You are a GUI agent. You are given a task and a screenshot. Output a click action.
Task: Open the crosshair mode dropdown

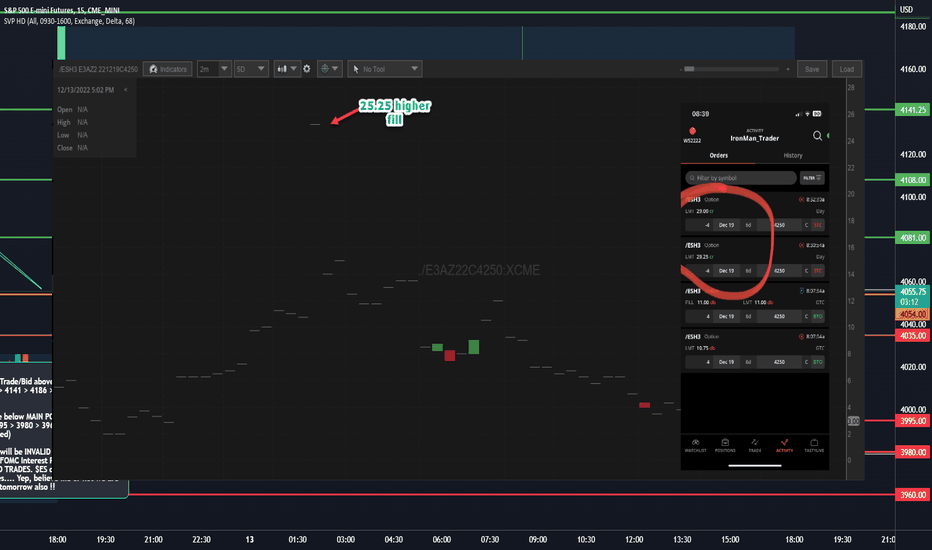click(x=329, y=69)
